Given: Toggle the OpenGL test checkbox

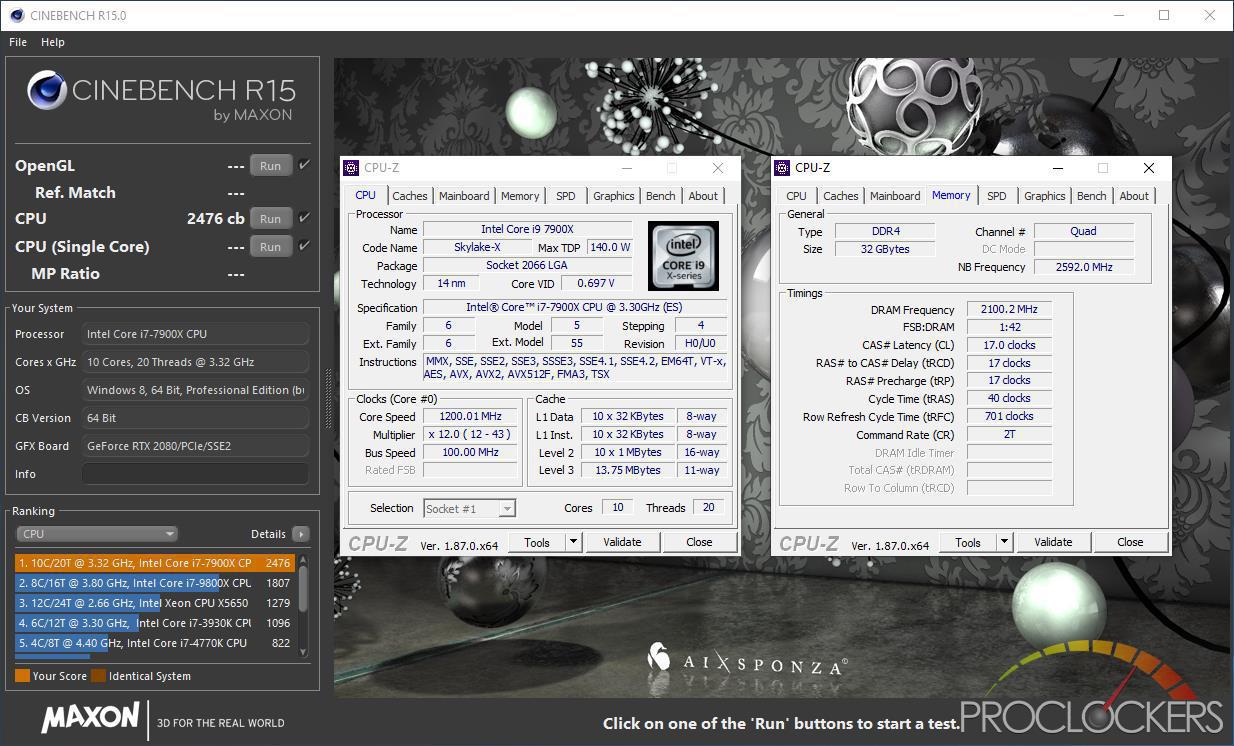Looking at the screenshot, I should (x=304, y=165).
